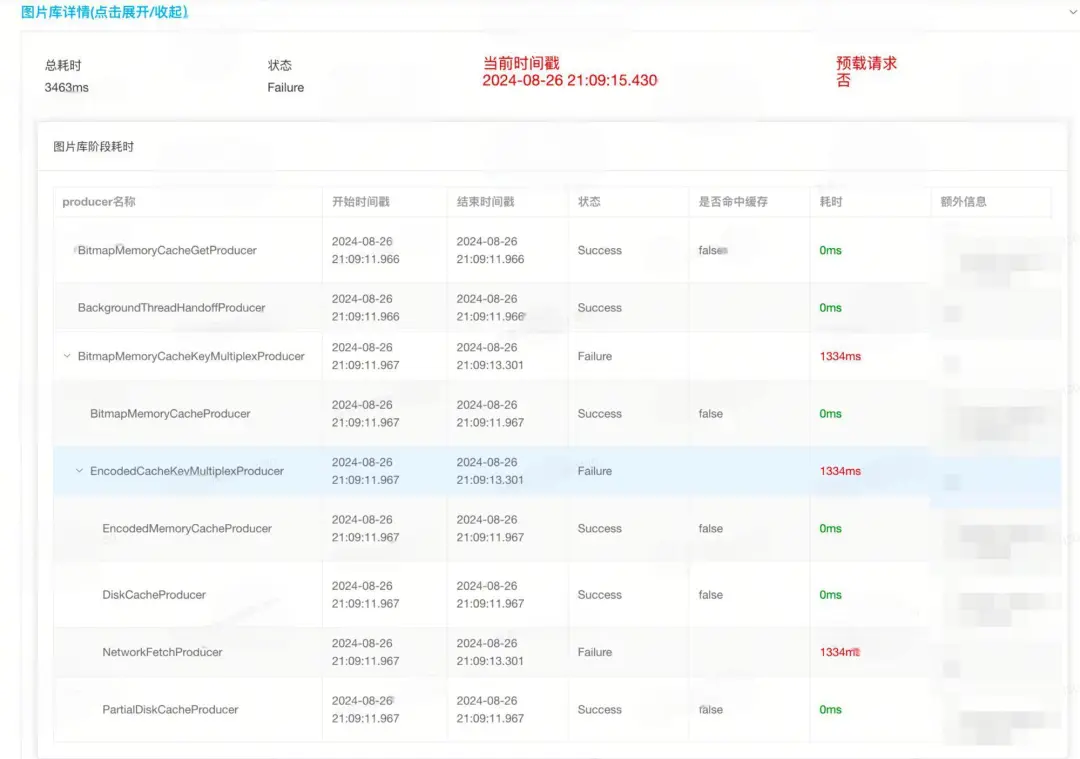Click Failure status in EncodedCacheKeyMultiplexProducer row
The height and width of the screenshot is (759, 1080).
click(x=594, y=471)
